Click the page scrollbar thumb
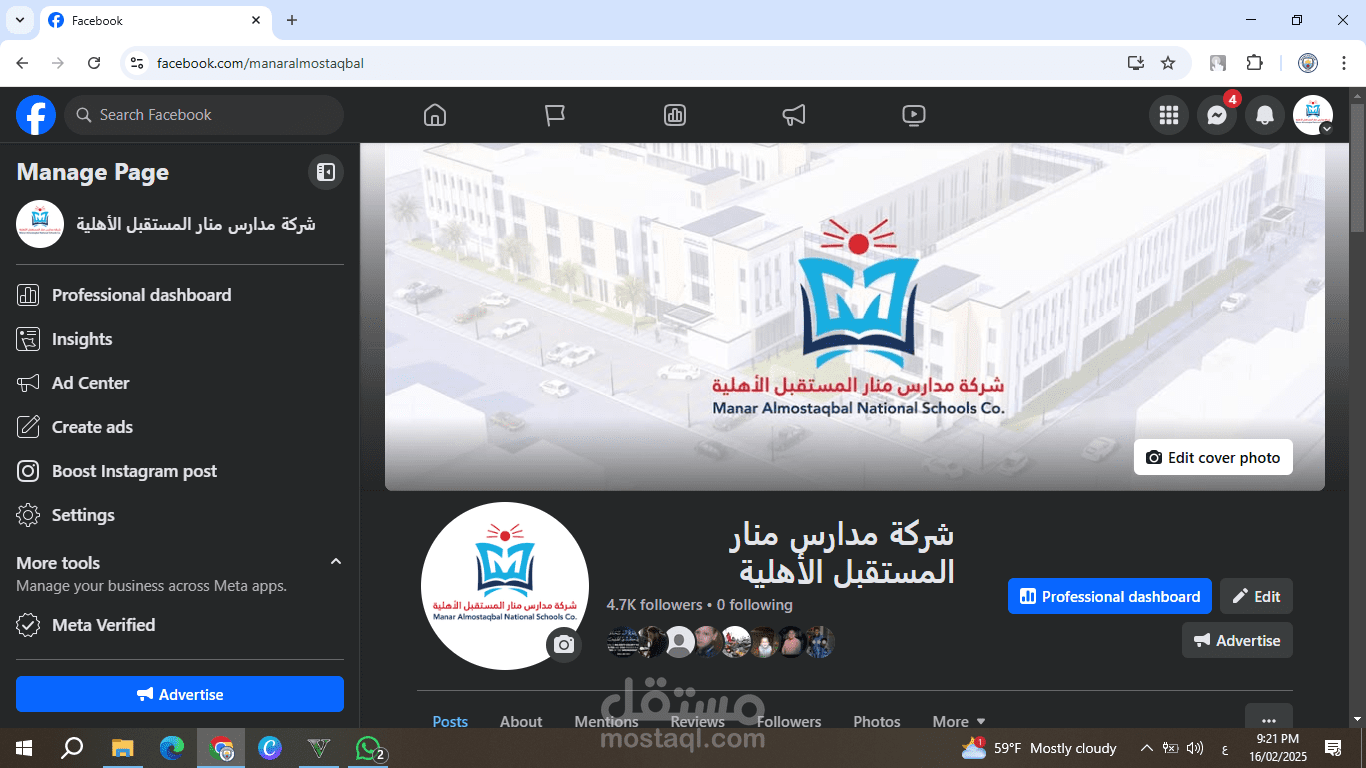This screenshot has height=768, width=1366. click(1357, 170)
